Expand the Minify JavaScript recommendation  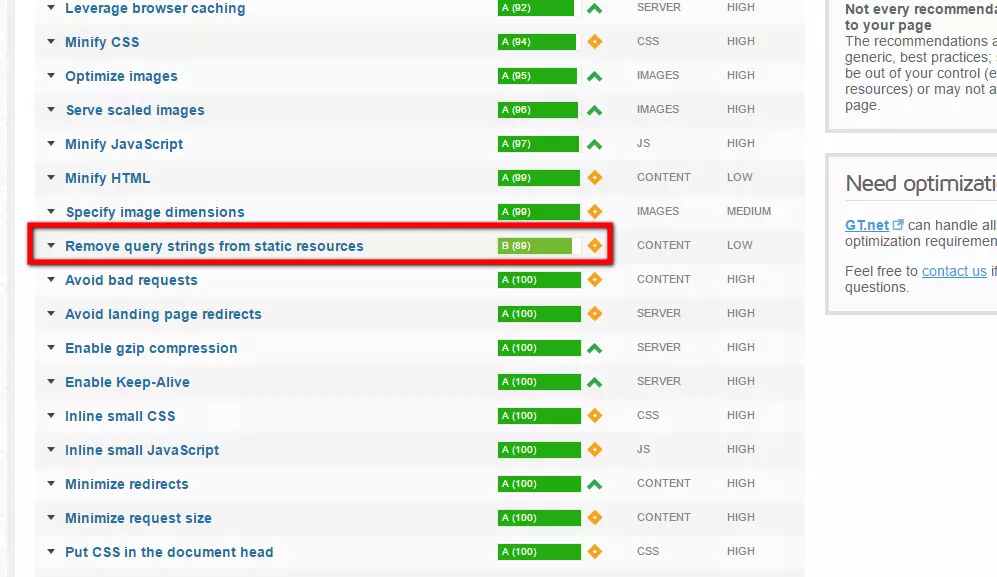tap(51, 143)
